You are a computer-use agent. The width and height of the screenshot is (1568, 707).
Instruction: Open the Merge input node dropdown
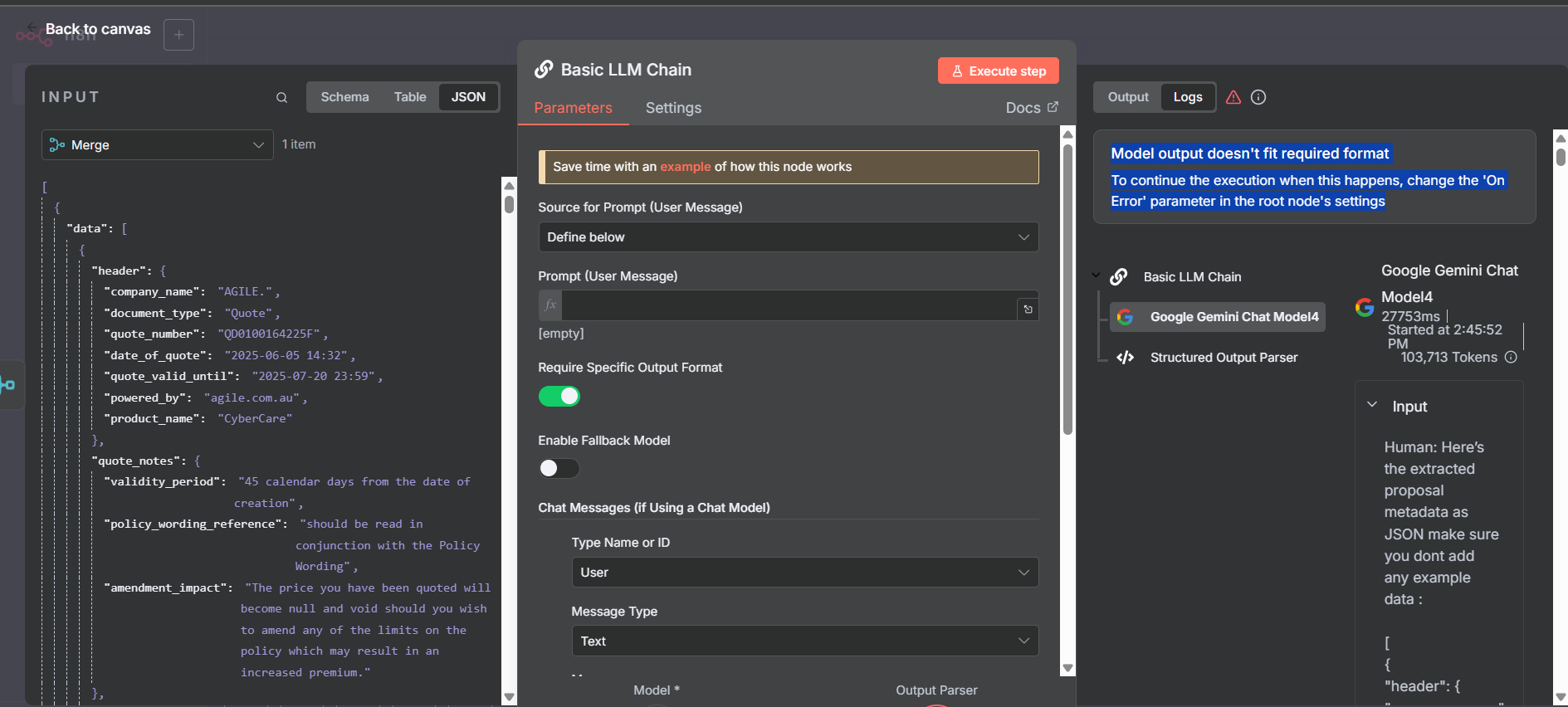[157, 145]
